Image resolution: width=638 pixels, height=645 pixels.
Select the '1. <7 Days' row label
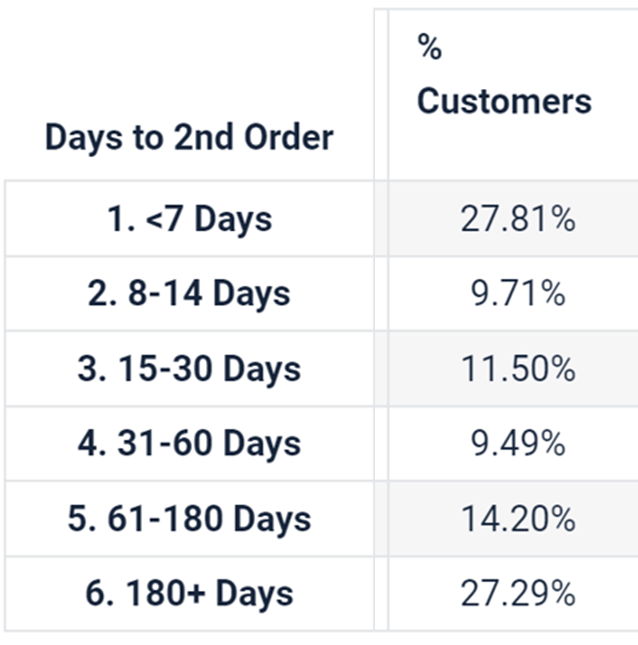coord(189,219)
